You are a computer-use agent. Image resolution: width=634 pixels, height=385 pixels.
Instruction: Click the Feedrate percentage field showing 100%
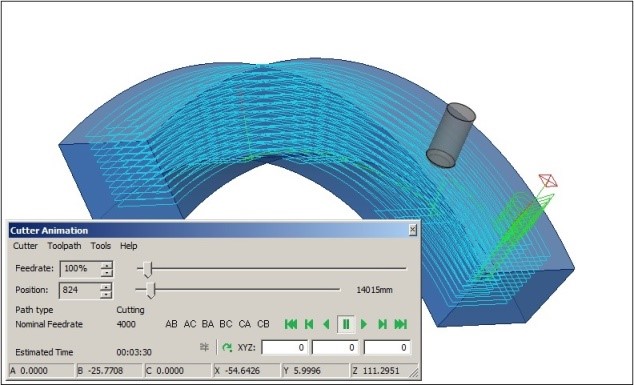80,269
